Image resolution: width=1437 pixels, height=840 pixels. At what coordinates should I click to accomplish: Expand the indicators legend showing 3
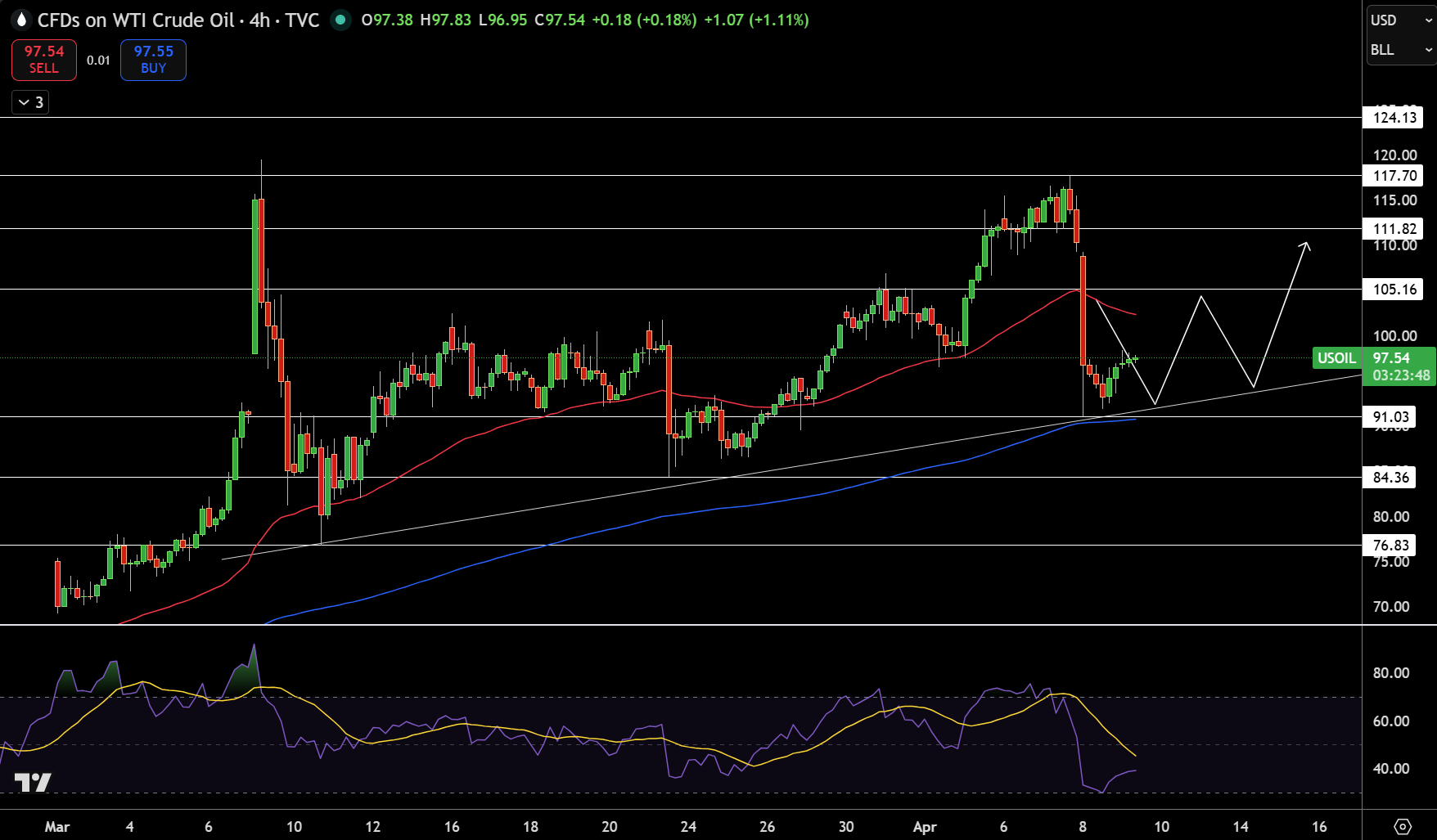coord(30,102)
